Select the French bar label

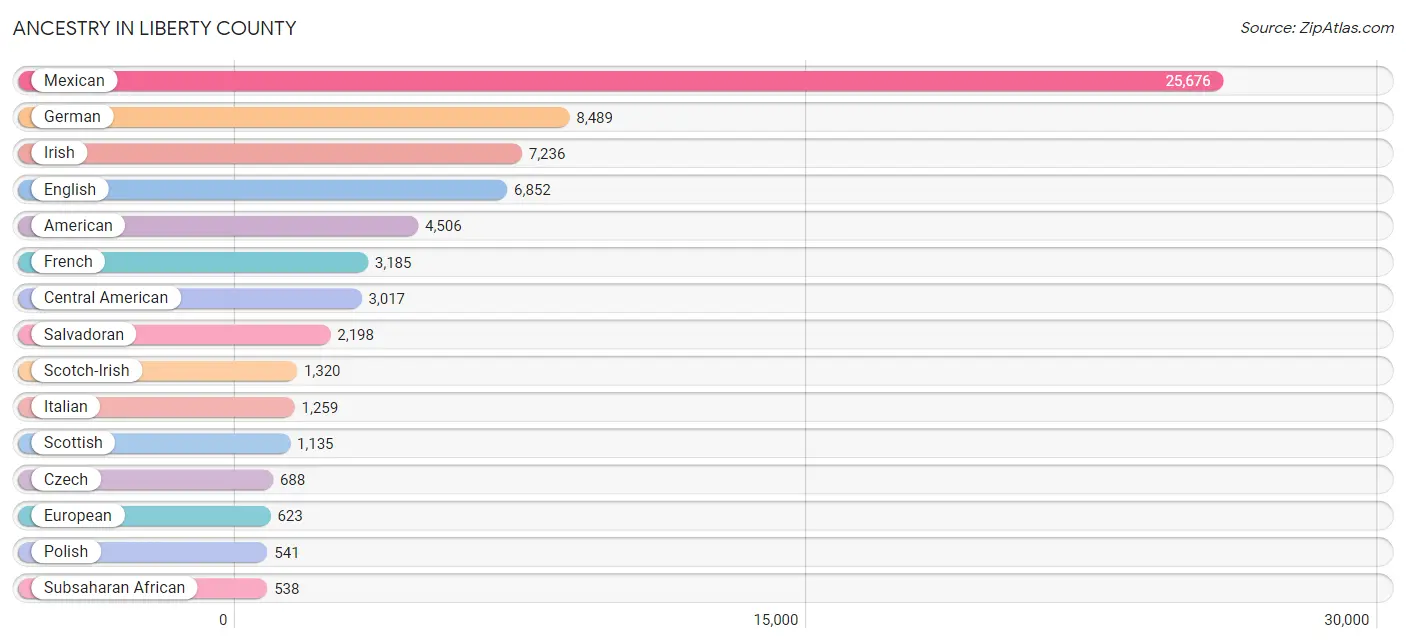pos(68,262)
